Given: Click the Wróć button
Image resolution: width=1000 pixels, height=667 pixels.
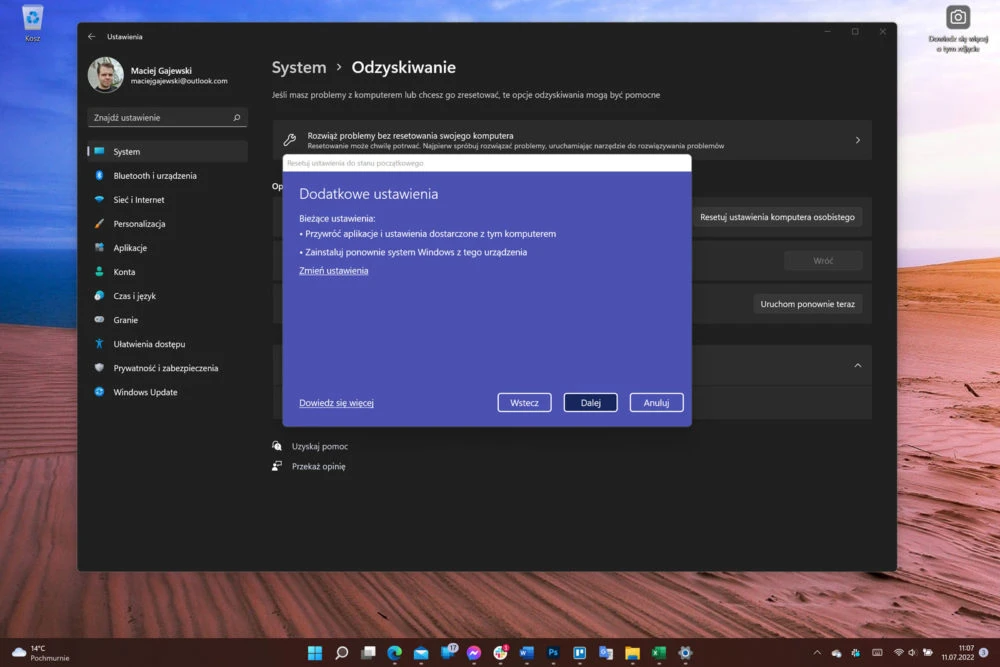Looking at the screenshot, I should (823, 261).
